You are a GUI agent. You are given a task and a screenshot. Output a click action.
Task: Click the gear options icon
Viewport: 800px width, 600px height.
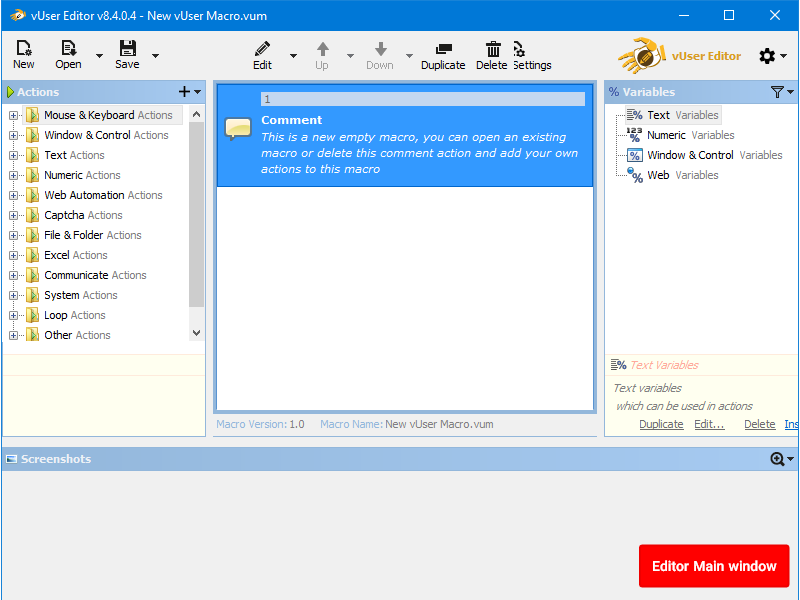[767, 56]
